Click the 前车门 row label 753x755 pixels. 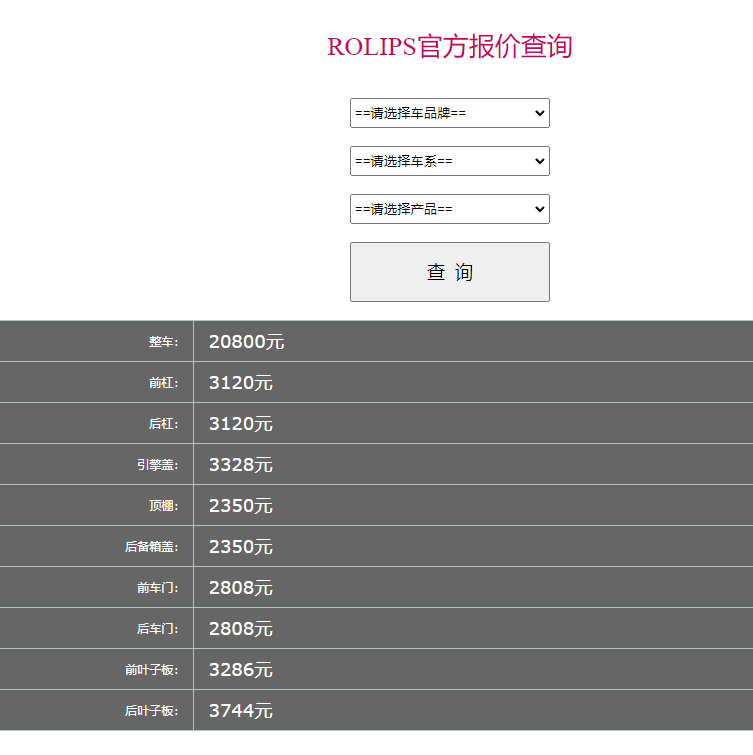pyautogui.click(x=157, y=588)
